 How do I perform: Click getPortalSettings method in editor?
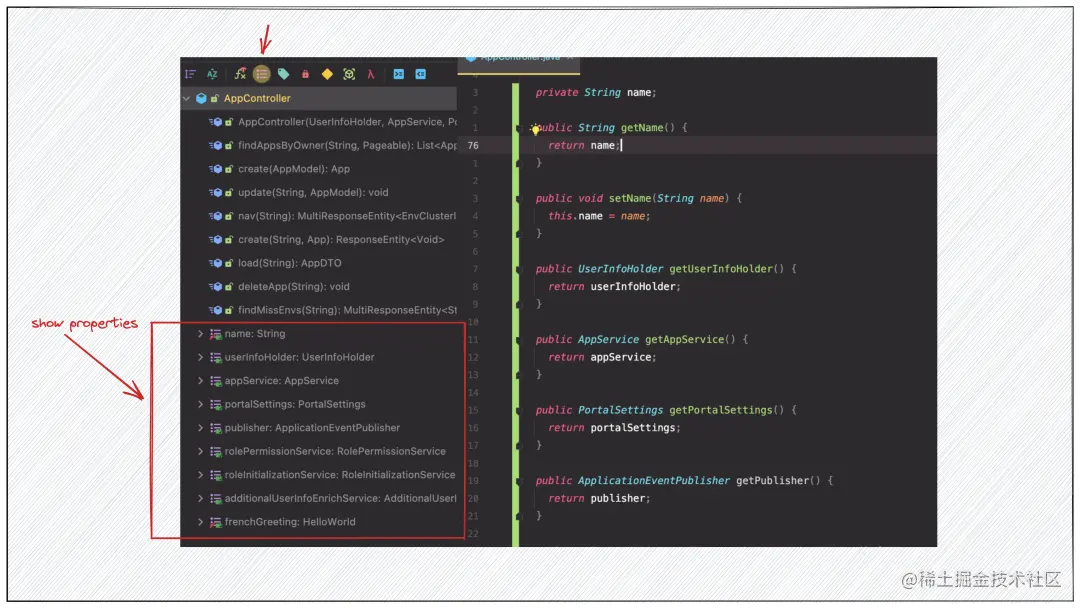click(721, 410)
